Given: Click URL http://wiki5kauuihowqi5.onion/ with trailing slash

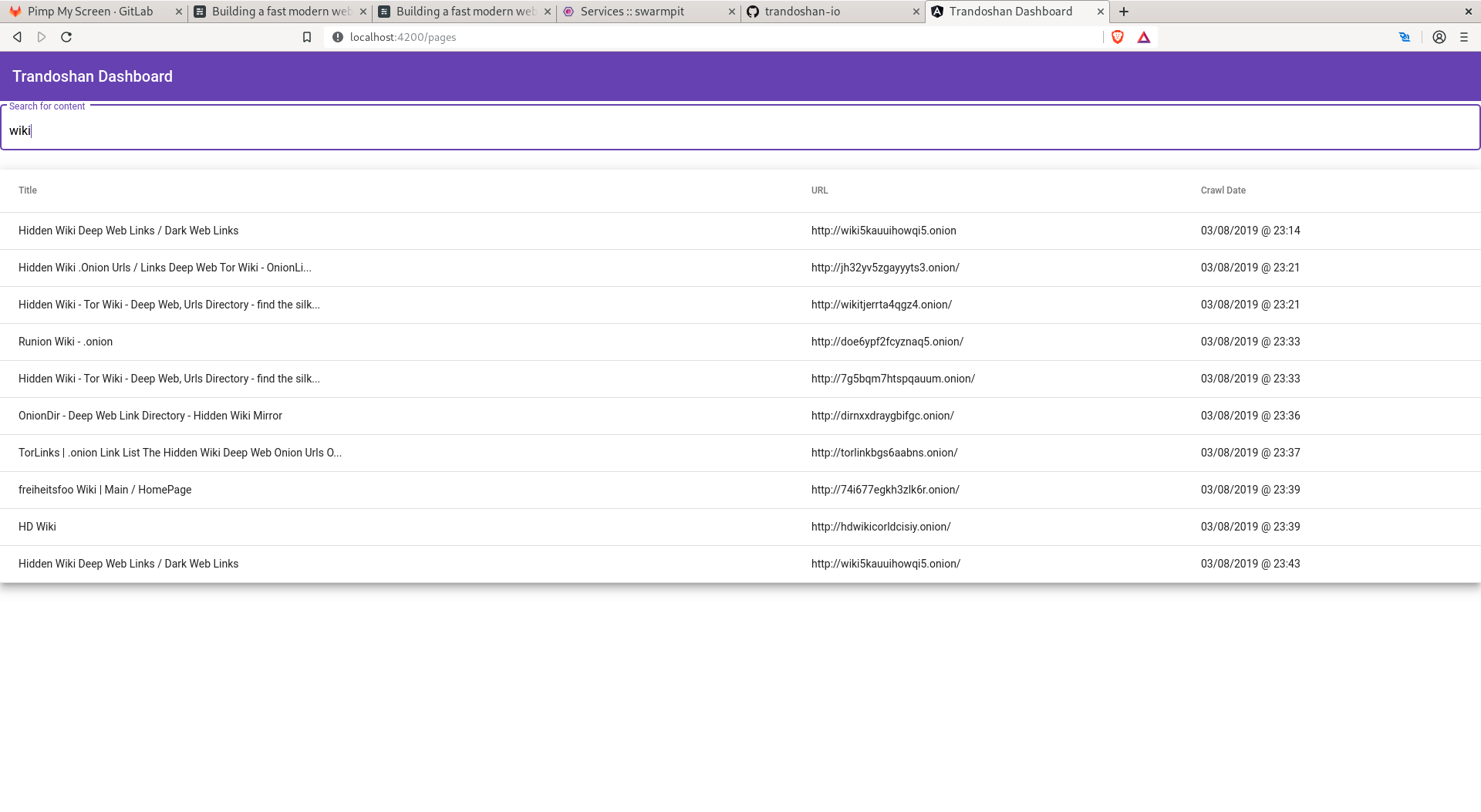Looking at the screenshot, I should tap(886, 564).
